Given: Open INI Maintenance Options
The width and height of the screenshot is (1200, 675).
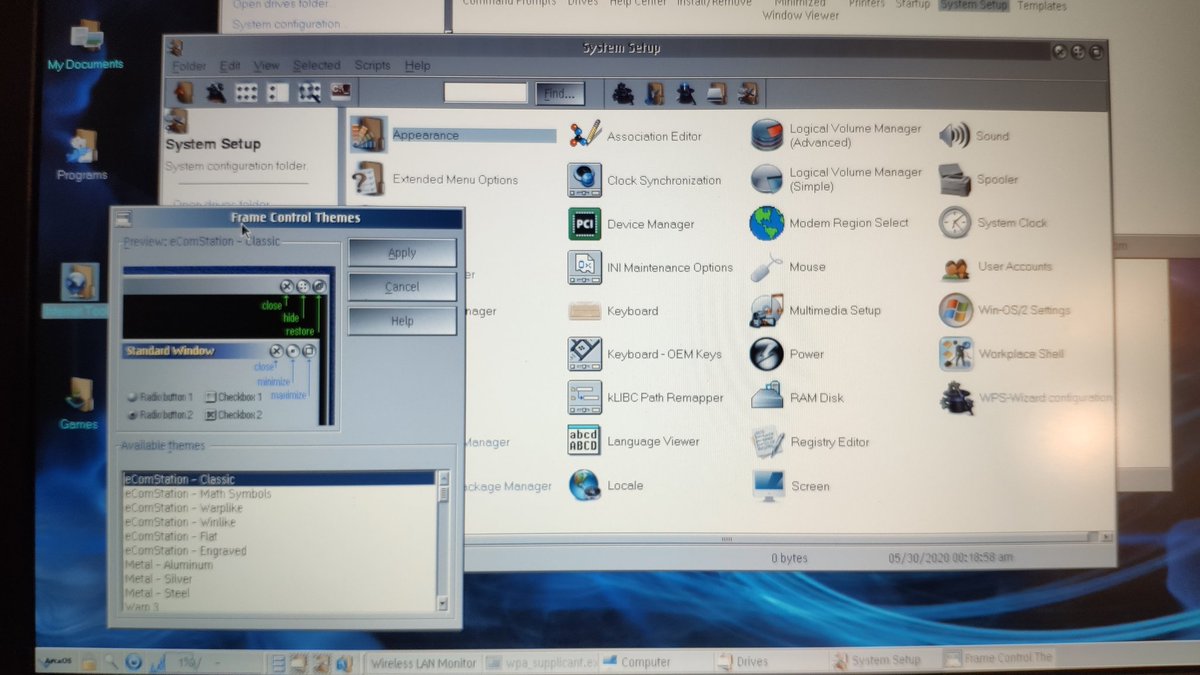Looking at the screenshot, I should pyautogui.click(x=585, y=267).
